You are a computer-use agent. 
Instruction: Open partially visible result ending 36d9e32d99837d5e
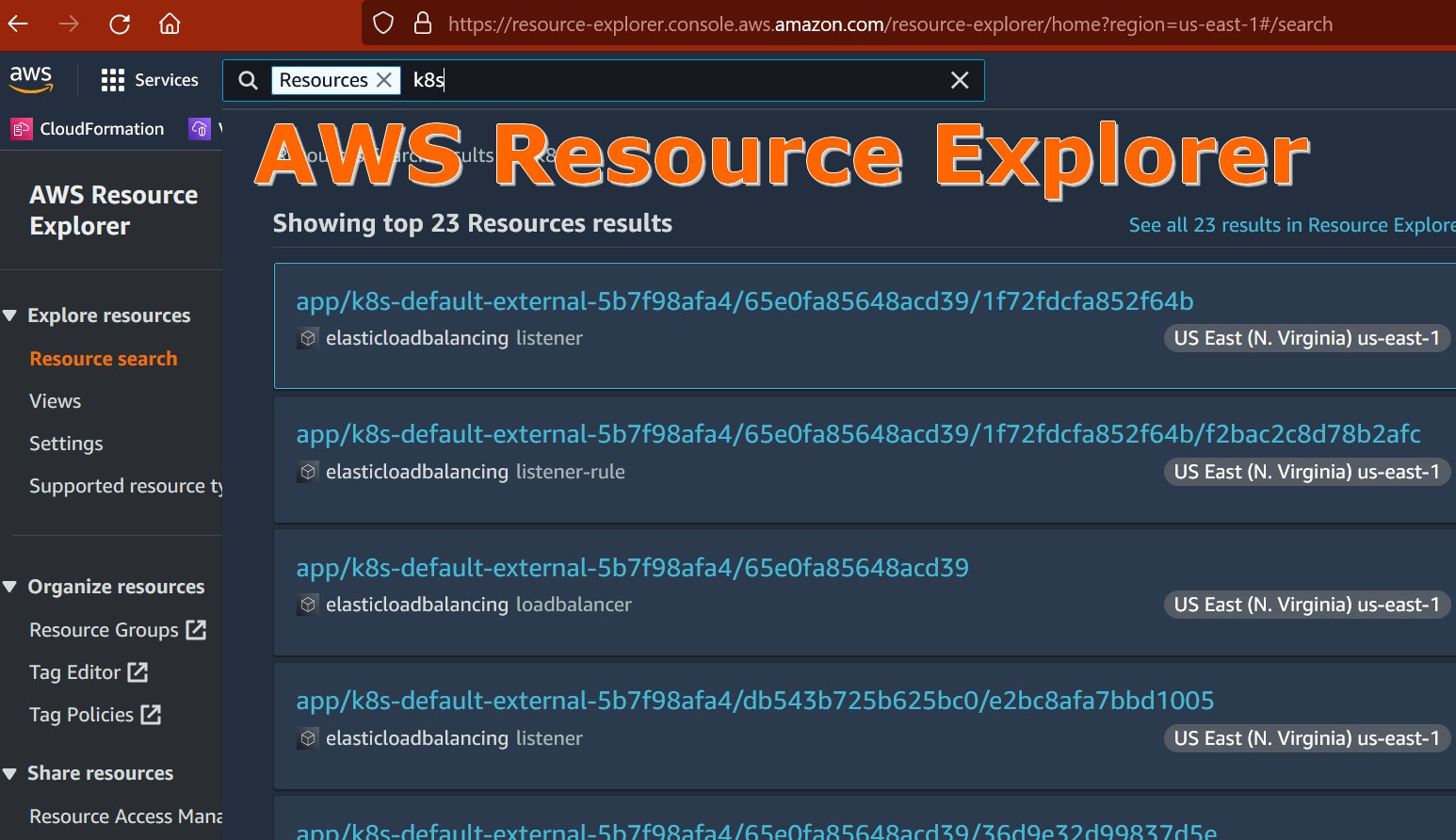(756, 831)
